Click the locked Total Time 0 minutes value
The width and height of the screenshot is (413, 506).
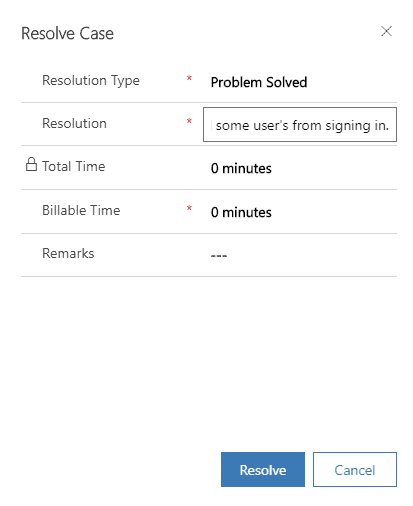click(241, 168)
